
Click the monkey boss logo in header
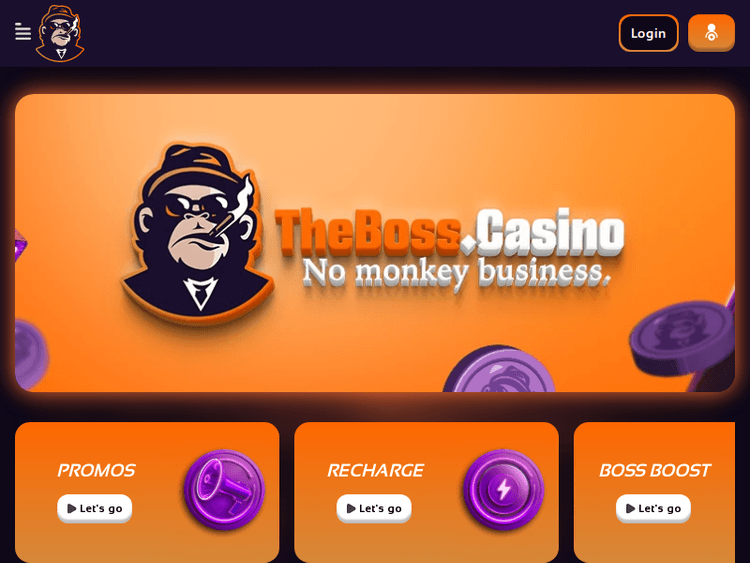(60, 33)
